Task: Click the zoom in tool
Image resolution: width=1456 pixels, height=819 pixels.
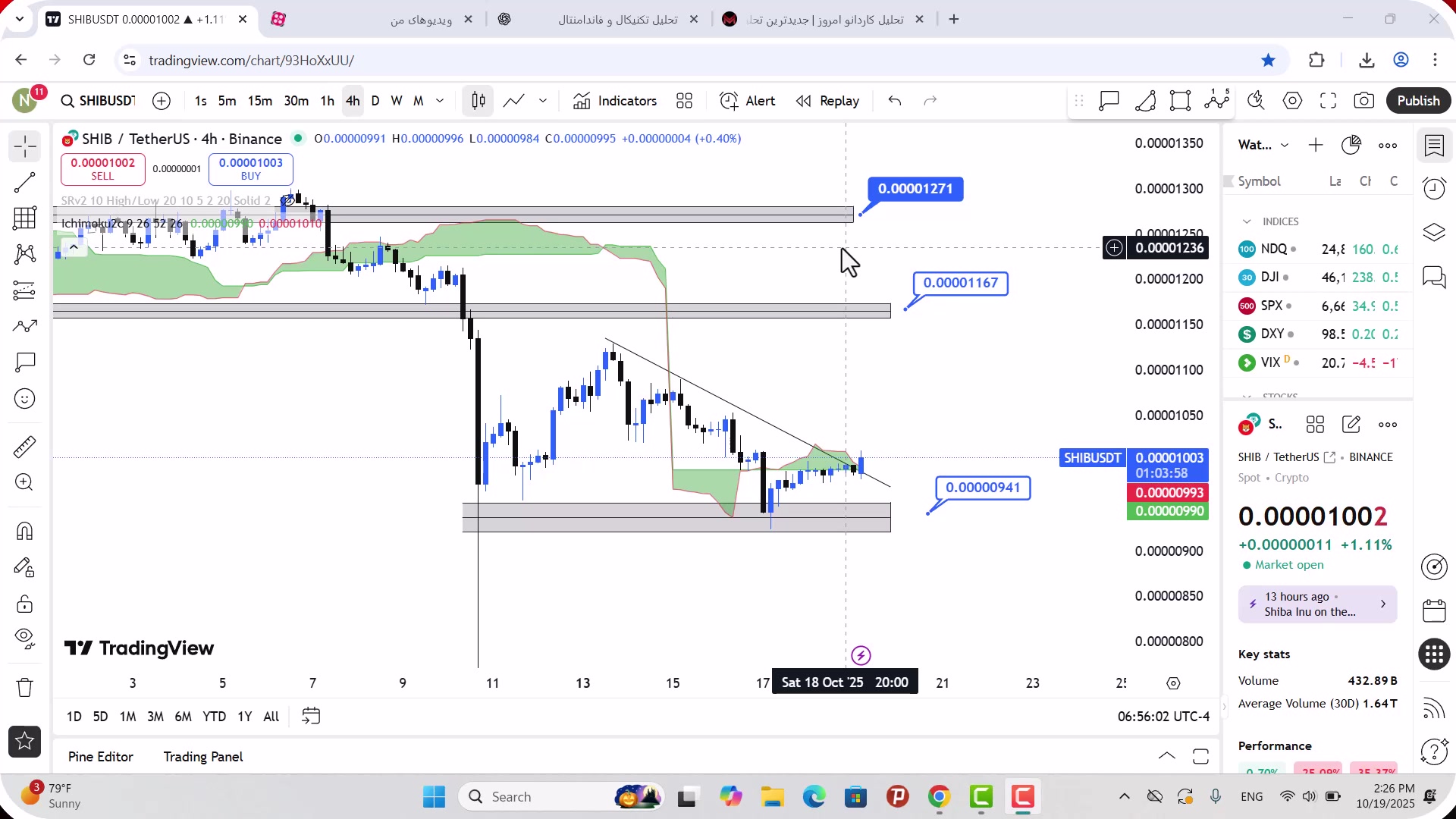Action: [x=24, y=483]
